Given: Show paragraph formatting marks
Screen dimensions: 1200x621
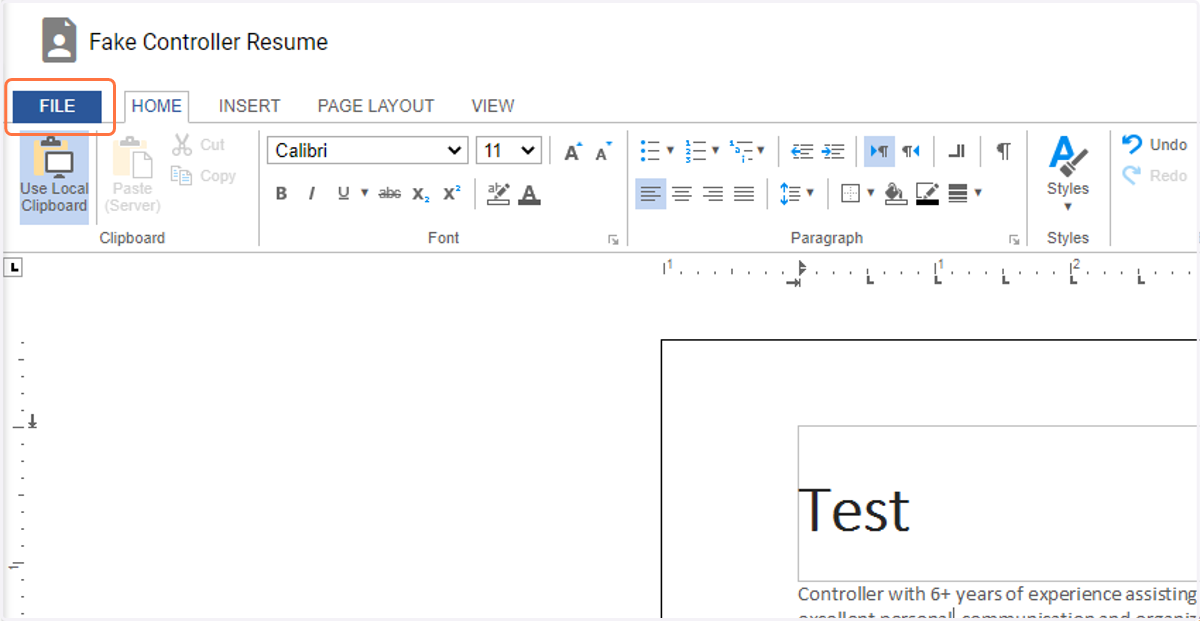Looking at the screenshot, I should click(1003, 151).
